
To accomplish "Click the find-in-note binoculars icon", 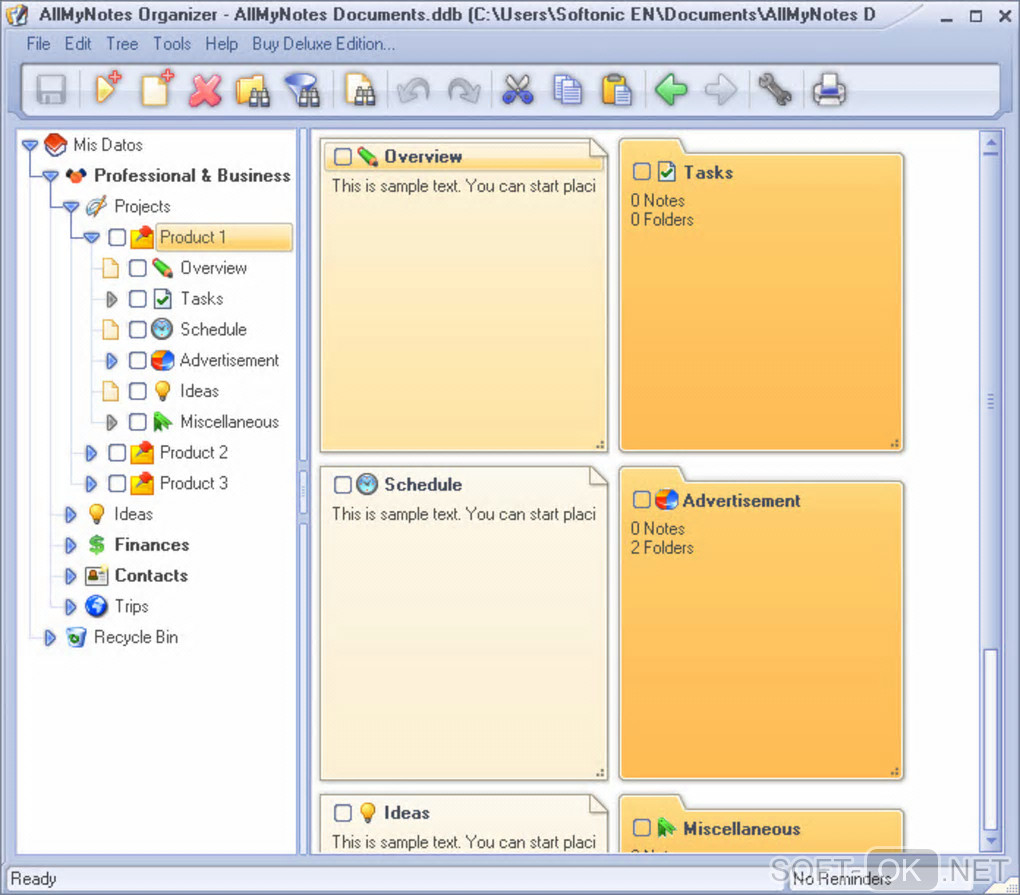I will tap(360, 90).
